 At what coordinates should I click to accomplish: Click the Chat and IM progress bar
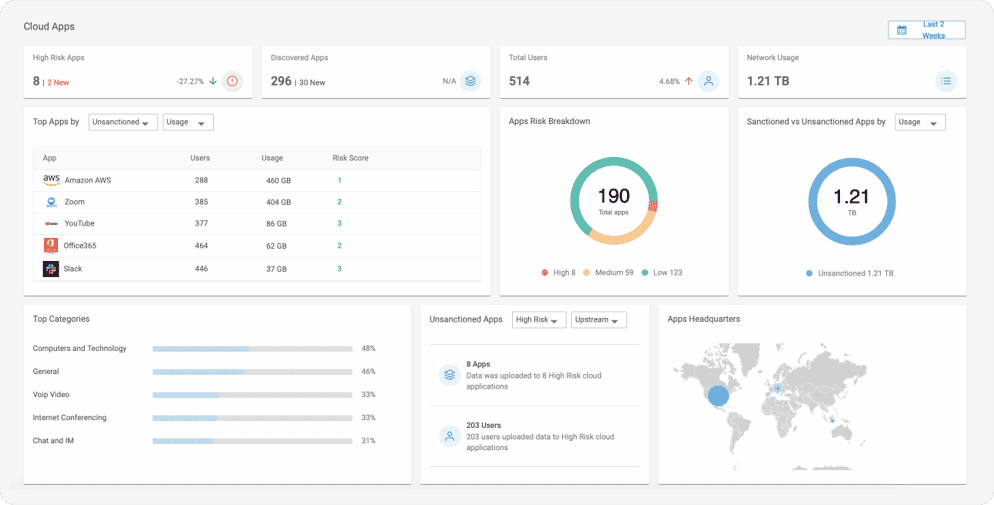(252, 440)
